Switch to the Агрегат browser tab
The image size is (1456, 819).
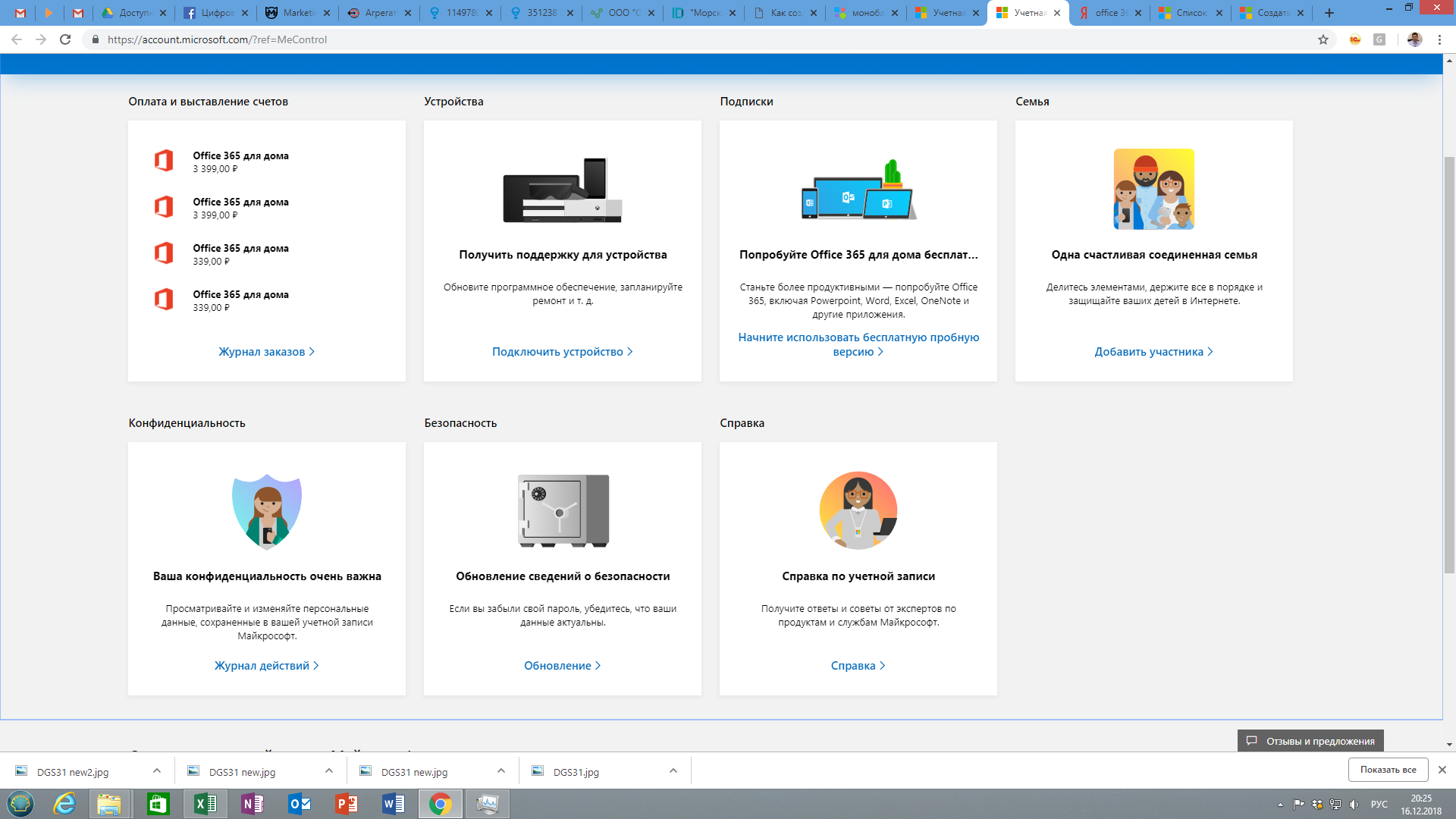(378, 13)
